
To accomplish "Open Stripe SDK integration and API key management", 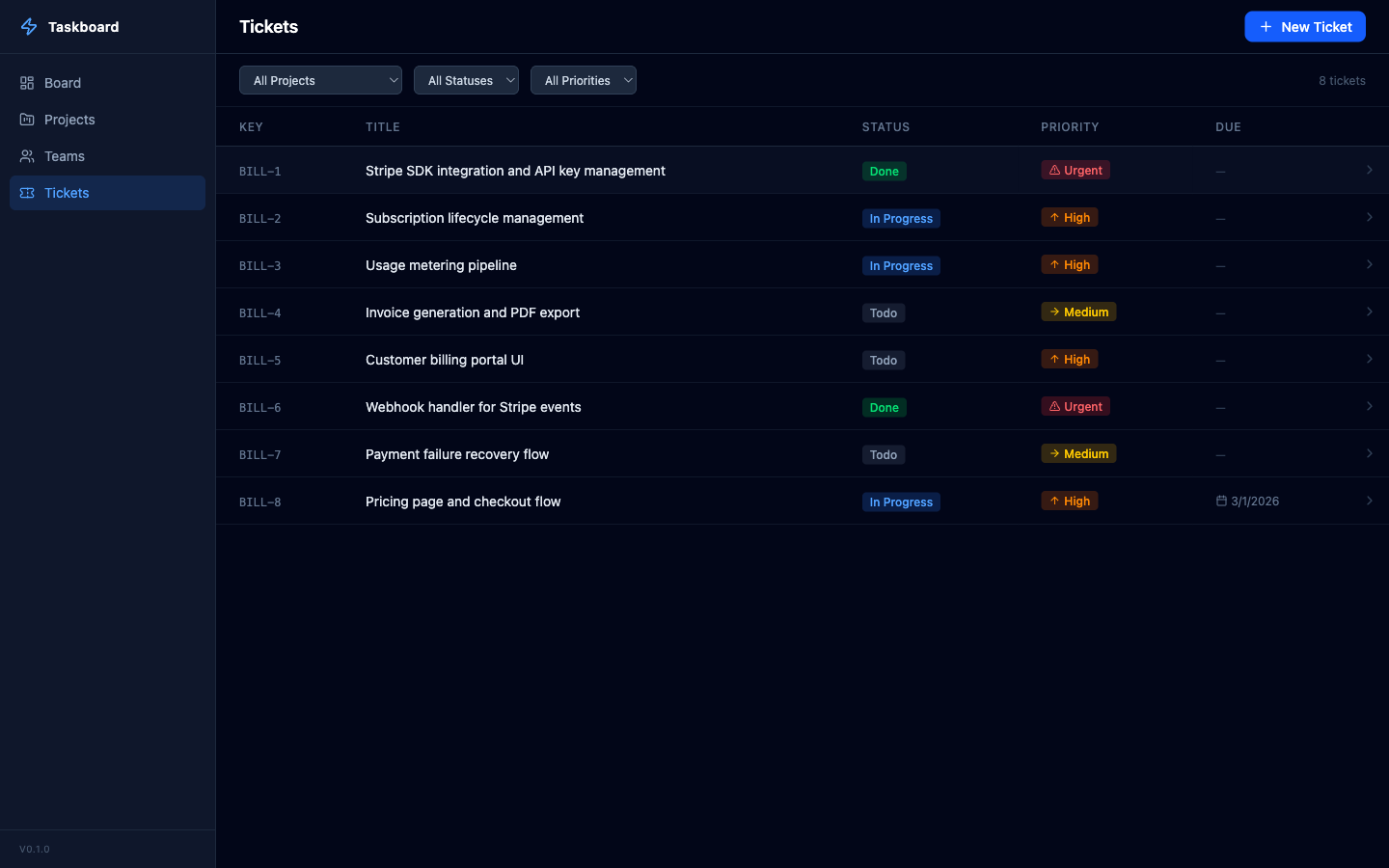I will pyautogui.click(x=515, y=171).
